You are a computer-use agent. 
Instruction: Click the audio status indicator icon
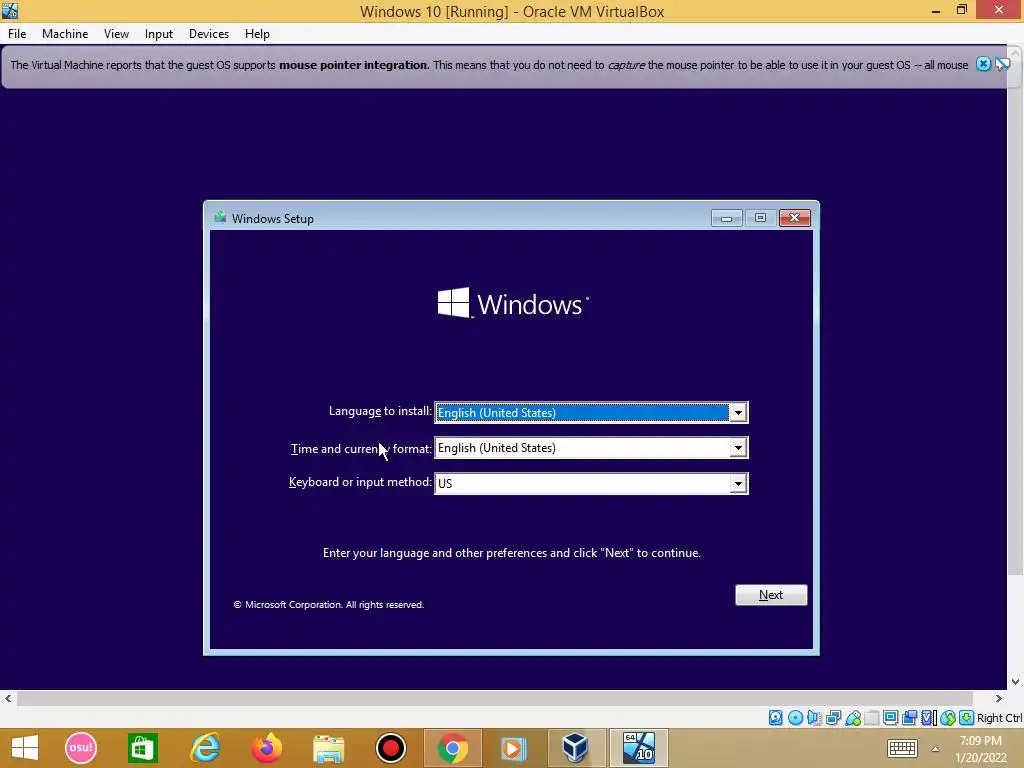point(814,718)
